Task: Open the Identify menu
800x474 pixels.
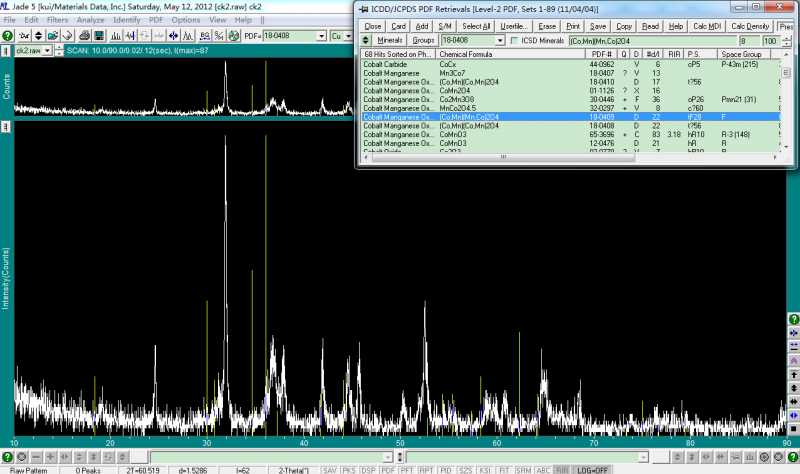Action: tap(126, 20)
